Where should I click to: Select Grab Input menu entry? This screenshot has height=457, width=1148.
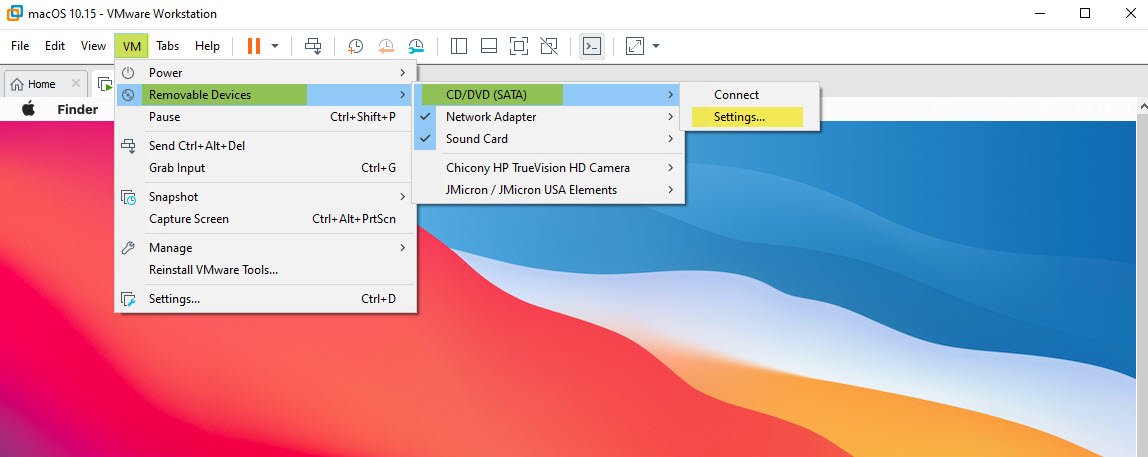(266, 168)
